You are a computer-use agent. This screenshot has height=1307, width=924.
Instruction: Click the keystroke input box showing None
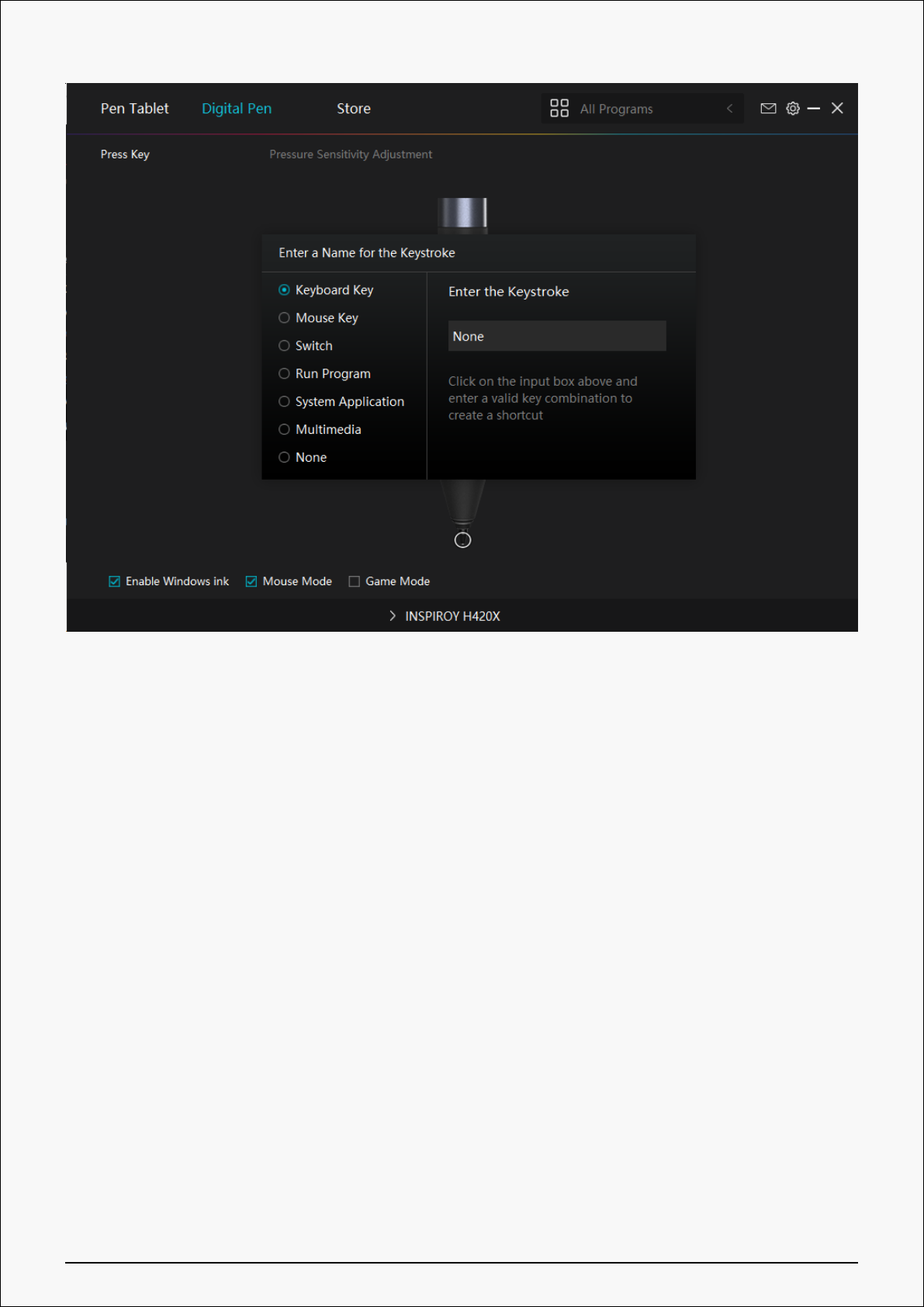pos(556,336)
